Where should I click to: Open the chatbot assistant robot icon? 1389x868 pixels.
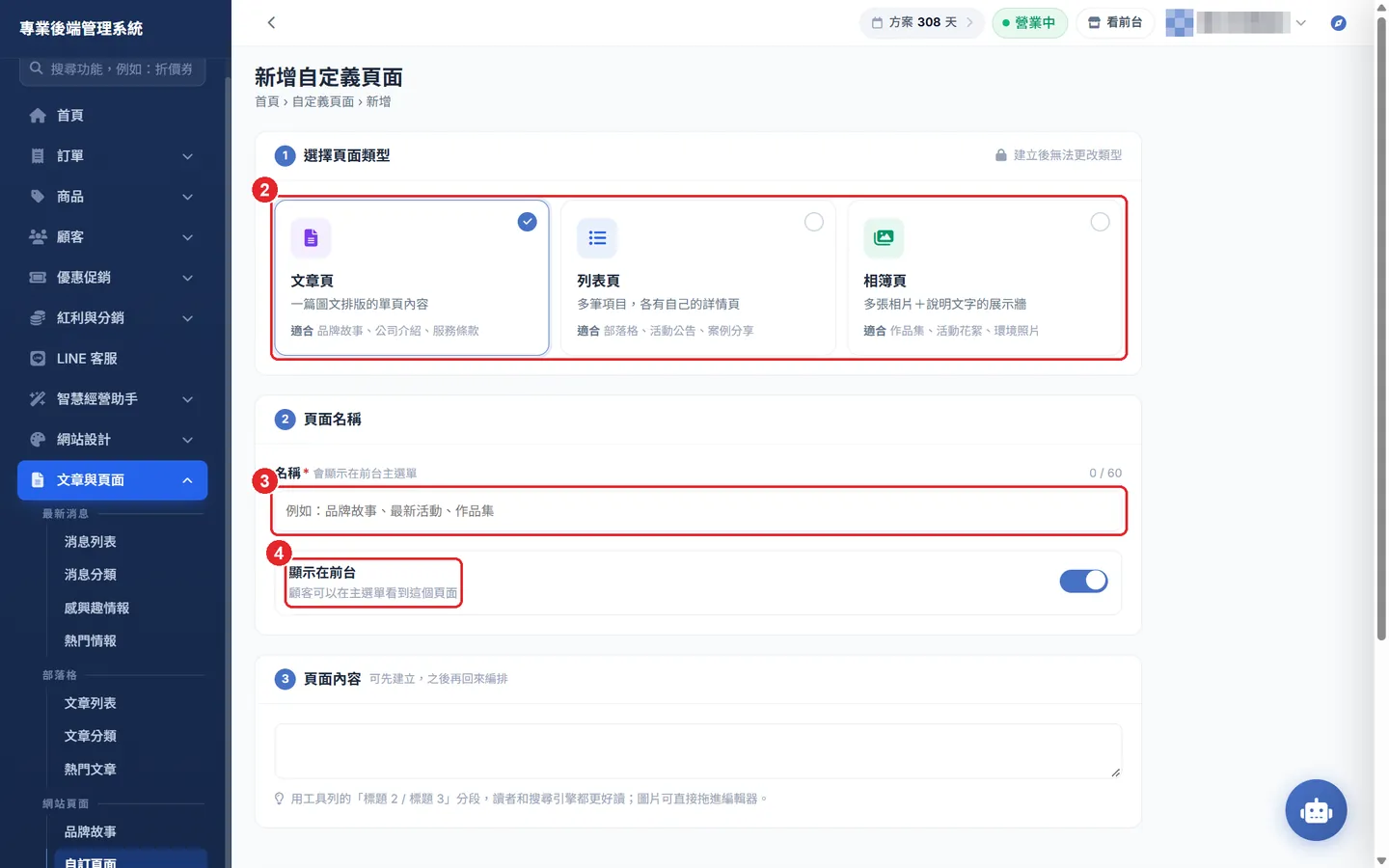(1316, 810)
